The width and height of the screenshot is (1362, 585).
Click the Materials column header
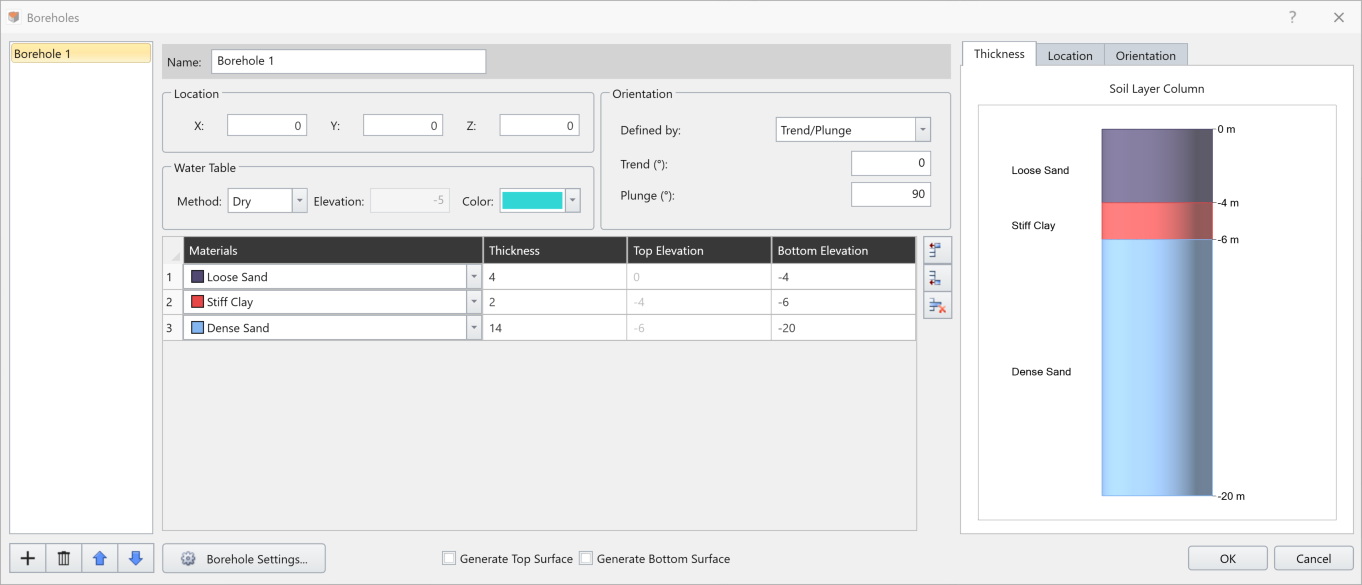pos(333,250)
